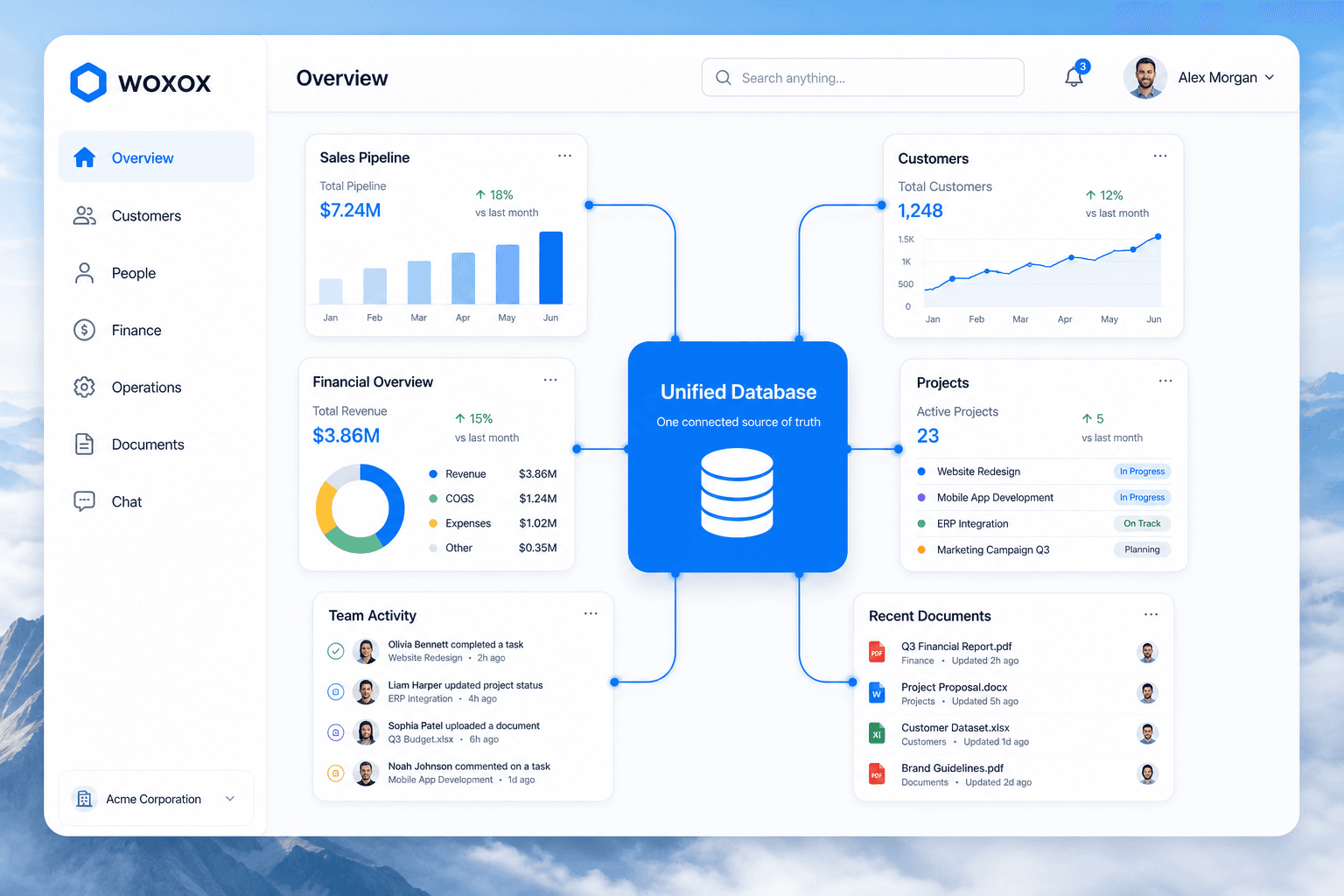Image resolution: width=1344 pixels, height=896 pixels.
Task: Expand the Acme Corporation switcher chevron
Action: [230, 799]
